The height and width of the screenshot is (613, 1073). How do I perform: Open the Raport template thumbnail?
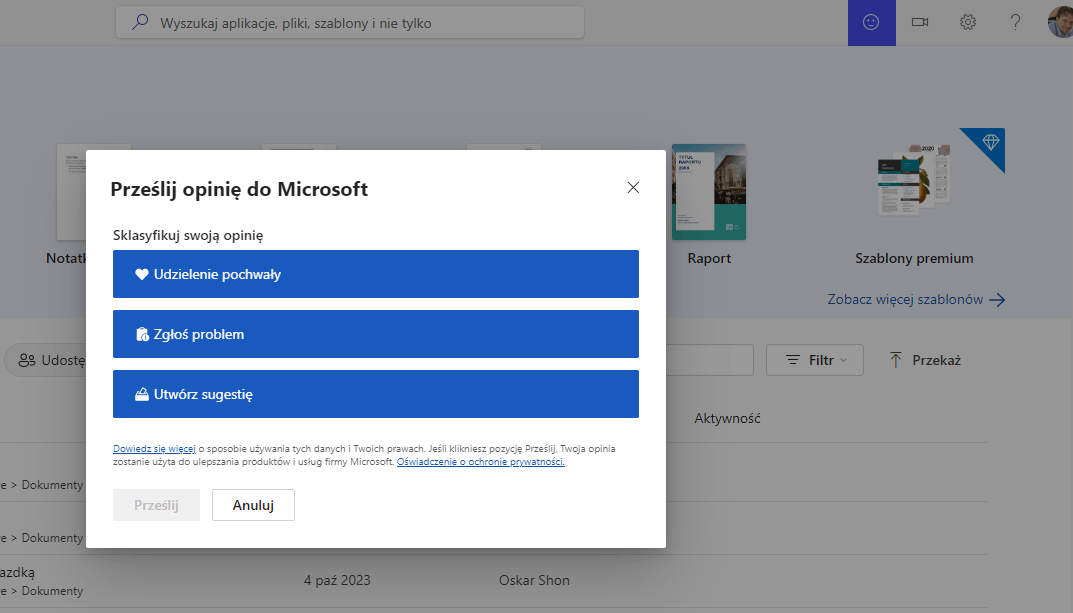[709, 192]
